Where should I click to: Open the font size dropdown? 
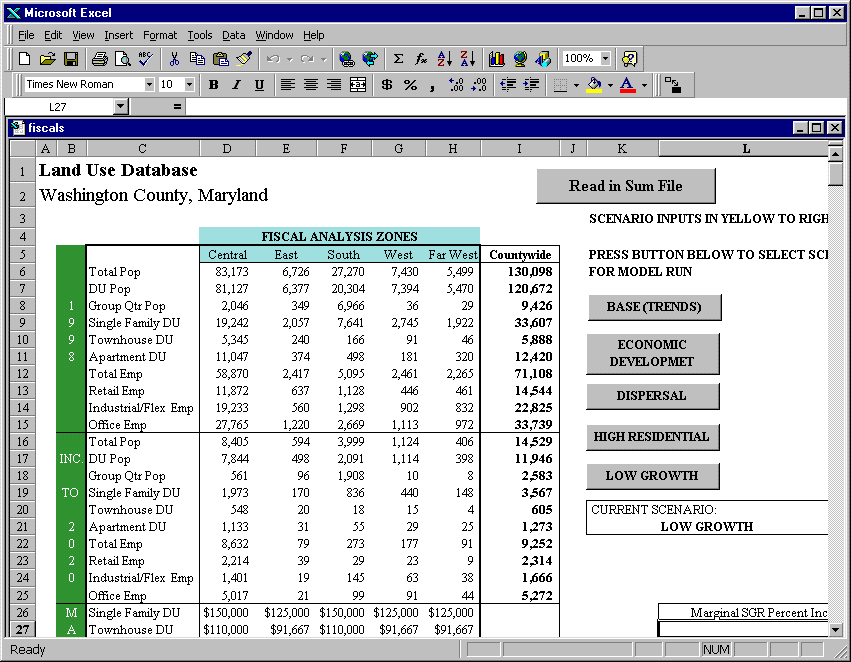189,85
